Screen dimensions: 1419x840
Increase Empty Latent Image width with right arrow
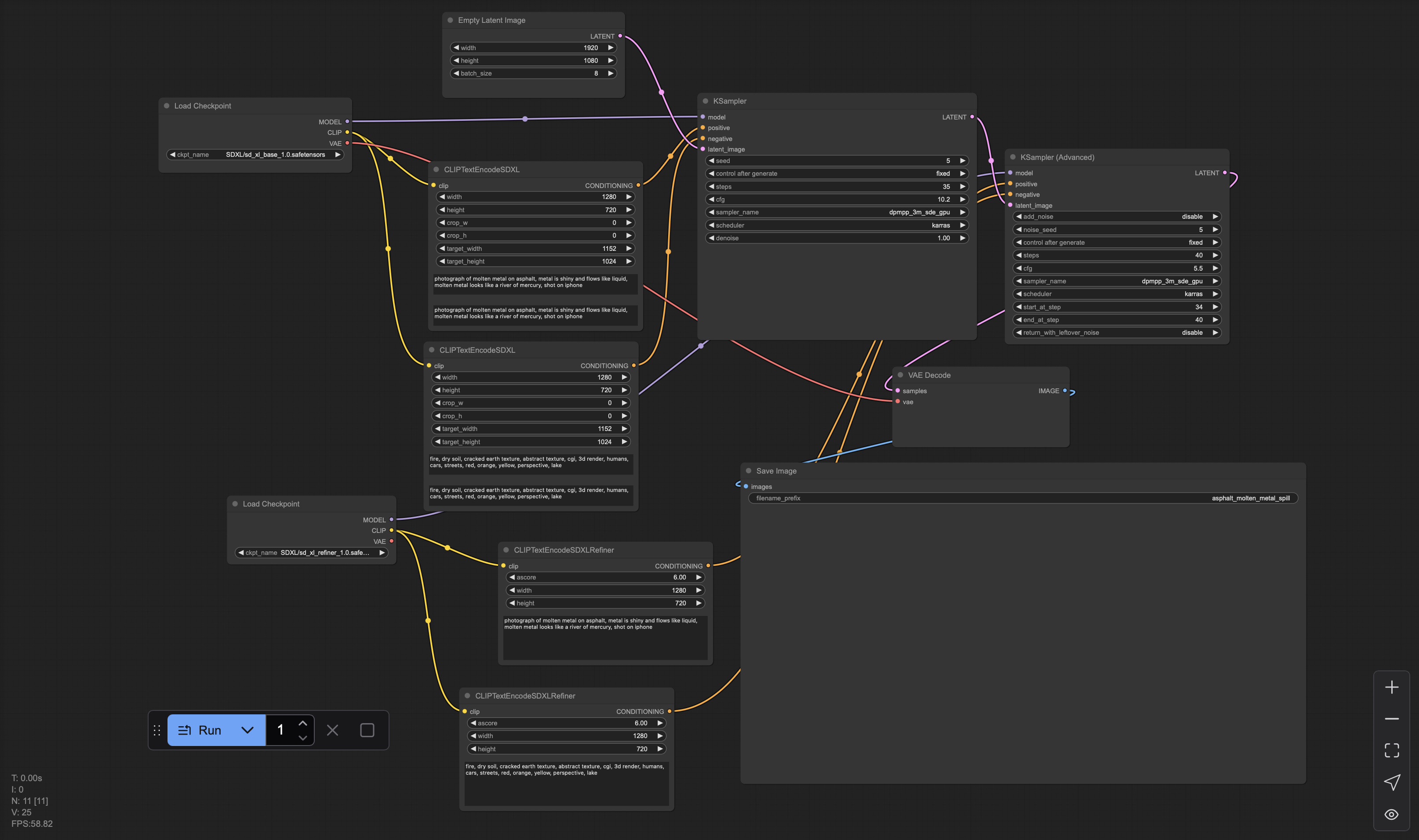(x=611, y=47)
